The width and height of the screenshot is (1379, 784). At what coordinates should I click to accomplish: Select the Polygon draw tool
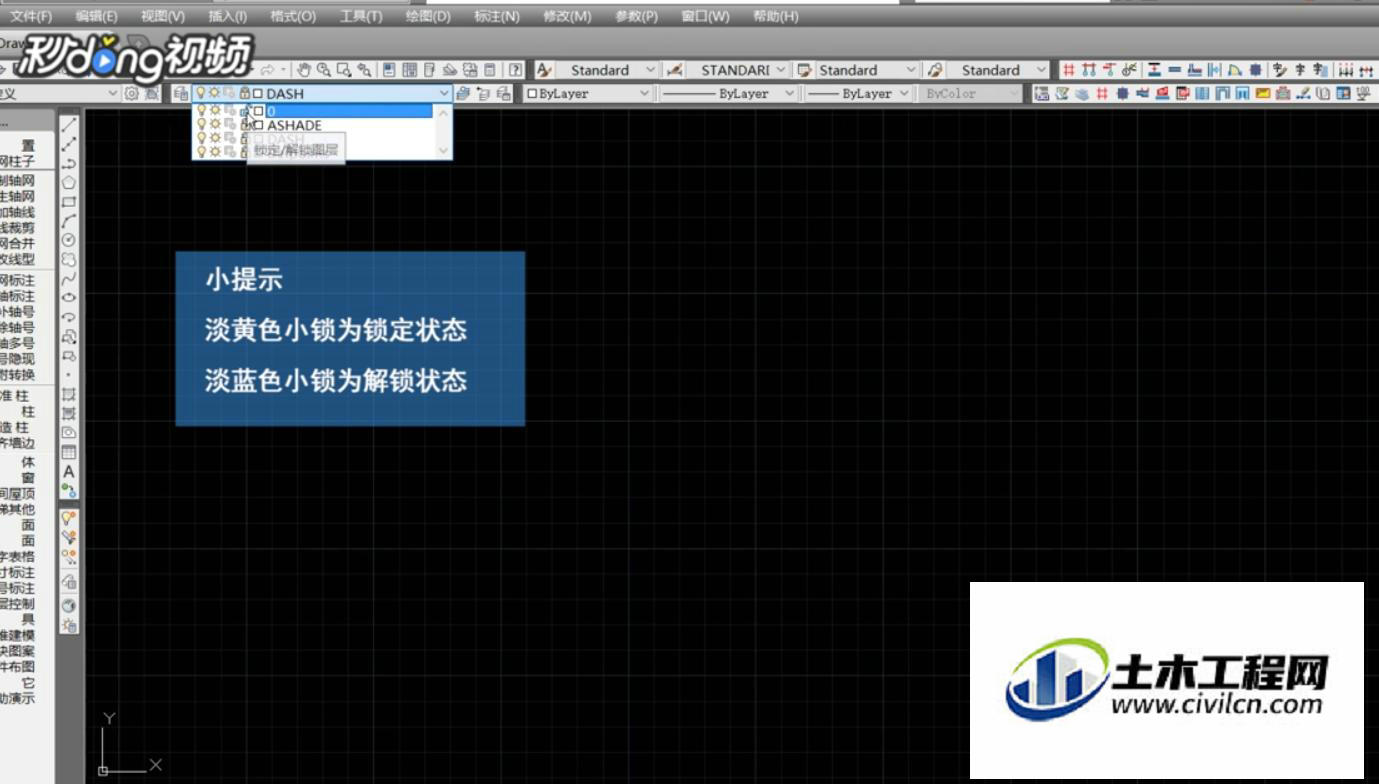point(69,182)
